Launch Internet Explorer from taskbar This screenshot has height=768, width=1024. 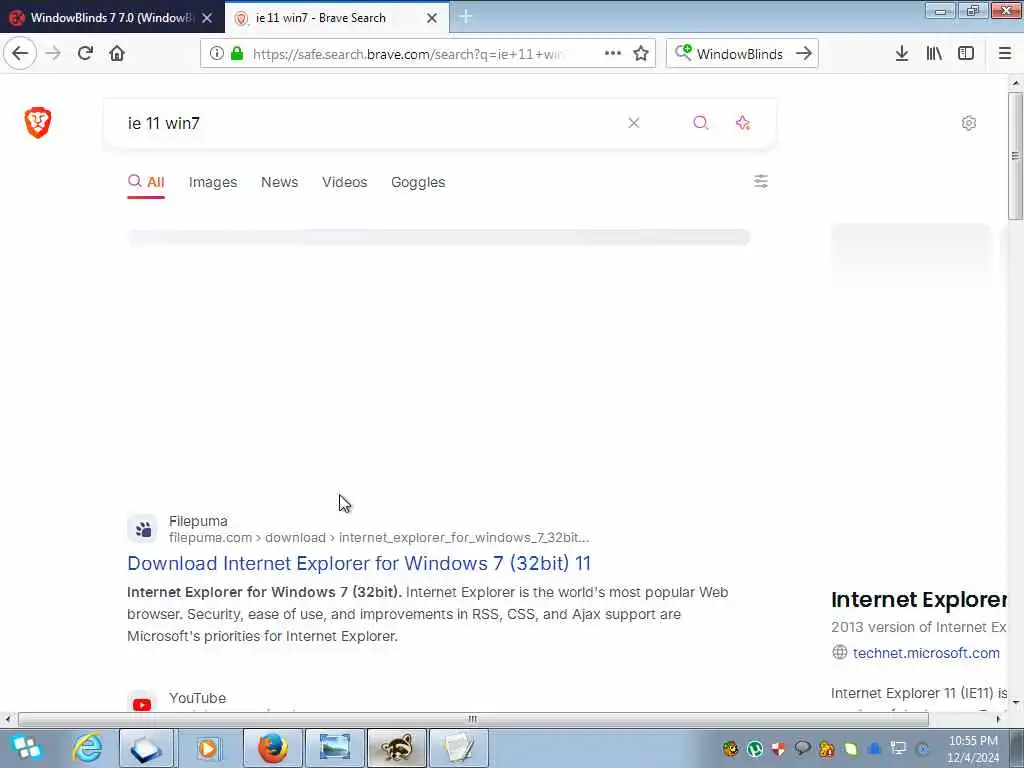[x=88, y=748]
